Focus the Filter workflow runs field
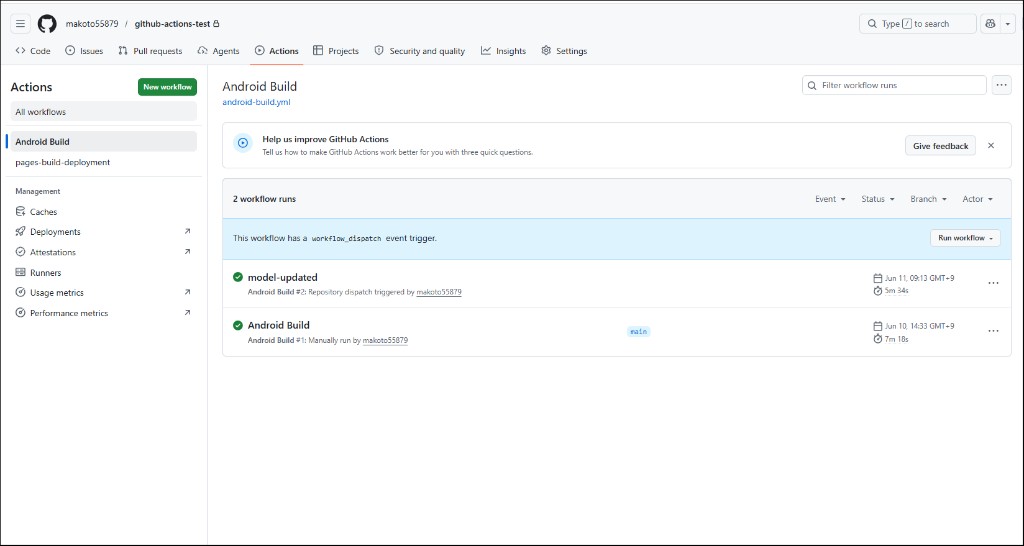Viewport: 1024px width, 546px height. point(894,85)
